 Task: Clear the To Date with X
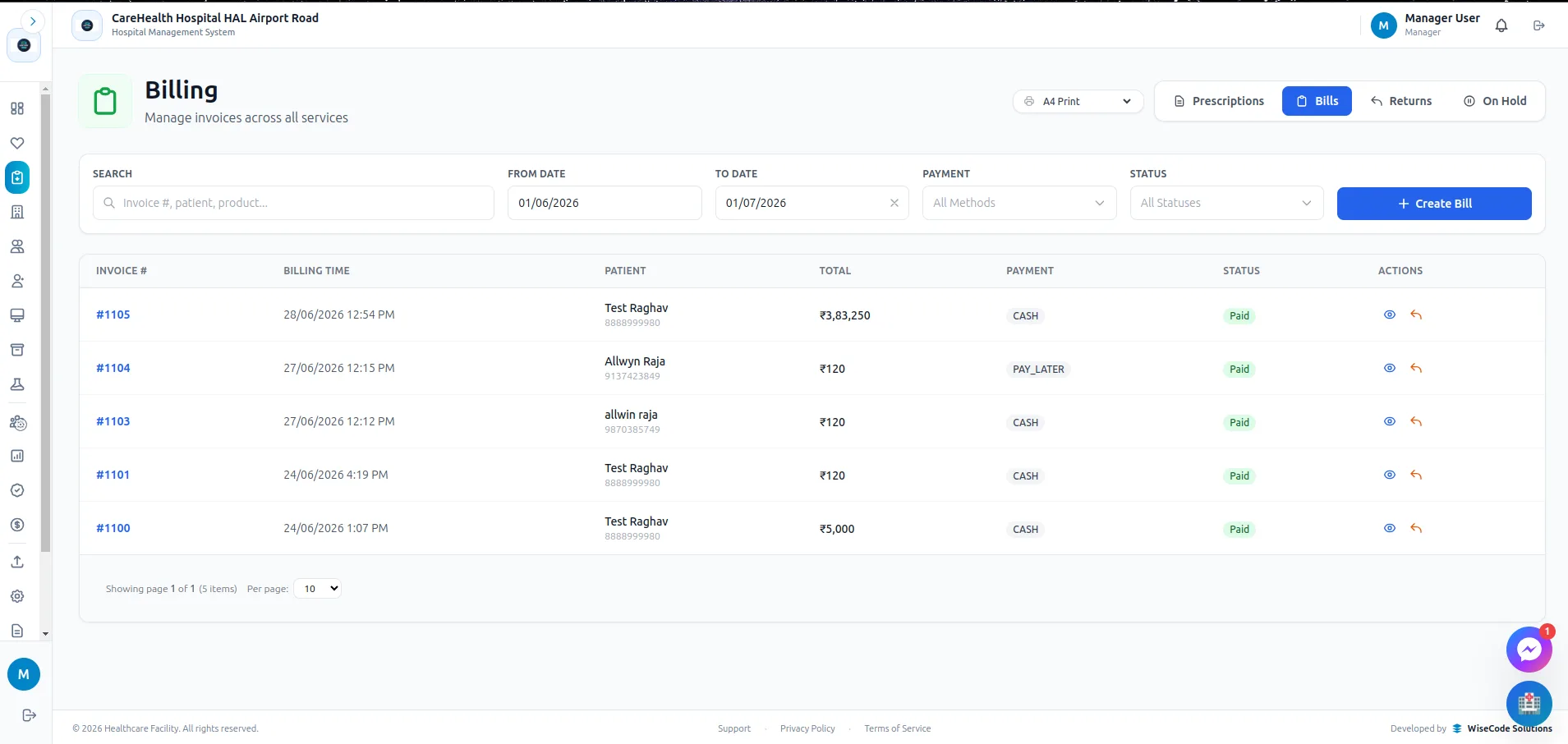pos(894,203)
